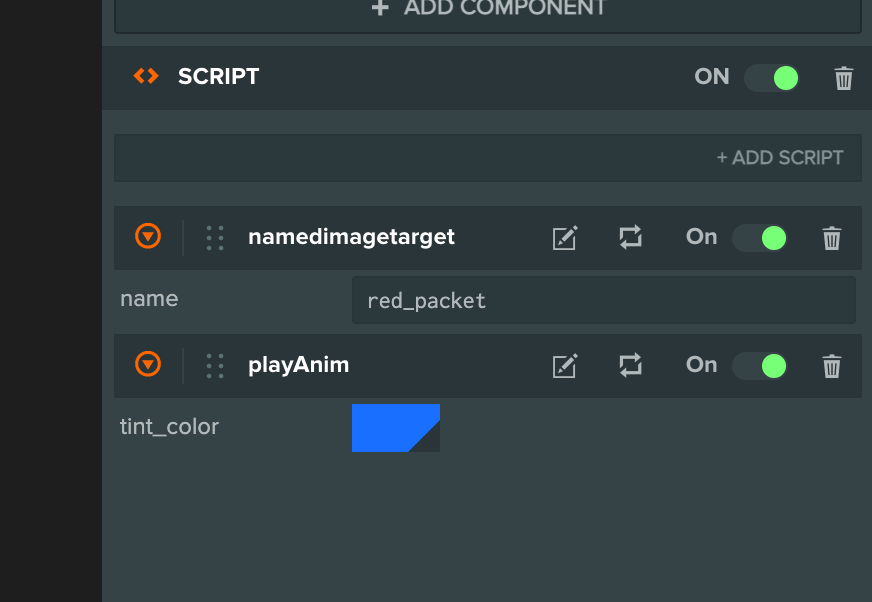Disable the Script component toggle
This screenshot has width=872, height=602.
coord(772,78)
